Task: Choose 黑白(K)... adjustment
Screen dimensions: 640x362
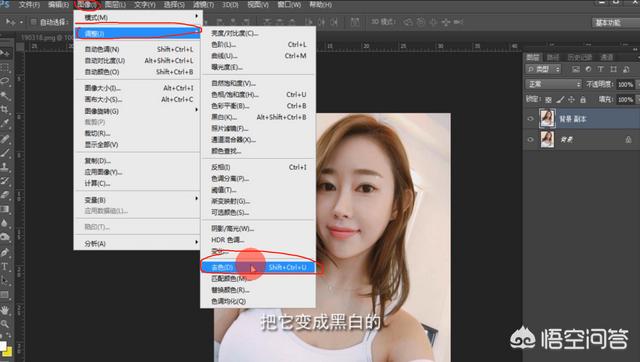Action: [x=258, y=117]
